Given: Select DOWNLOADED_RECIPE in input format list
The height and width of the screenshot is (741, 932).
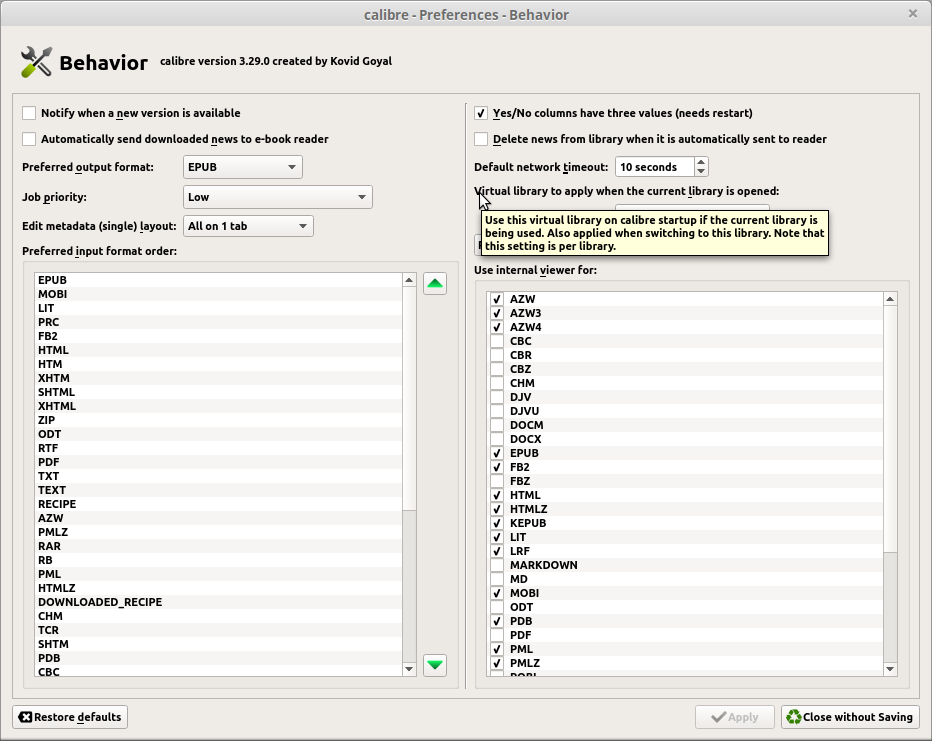Looking at the screenshot, I should (219, 602).
